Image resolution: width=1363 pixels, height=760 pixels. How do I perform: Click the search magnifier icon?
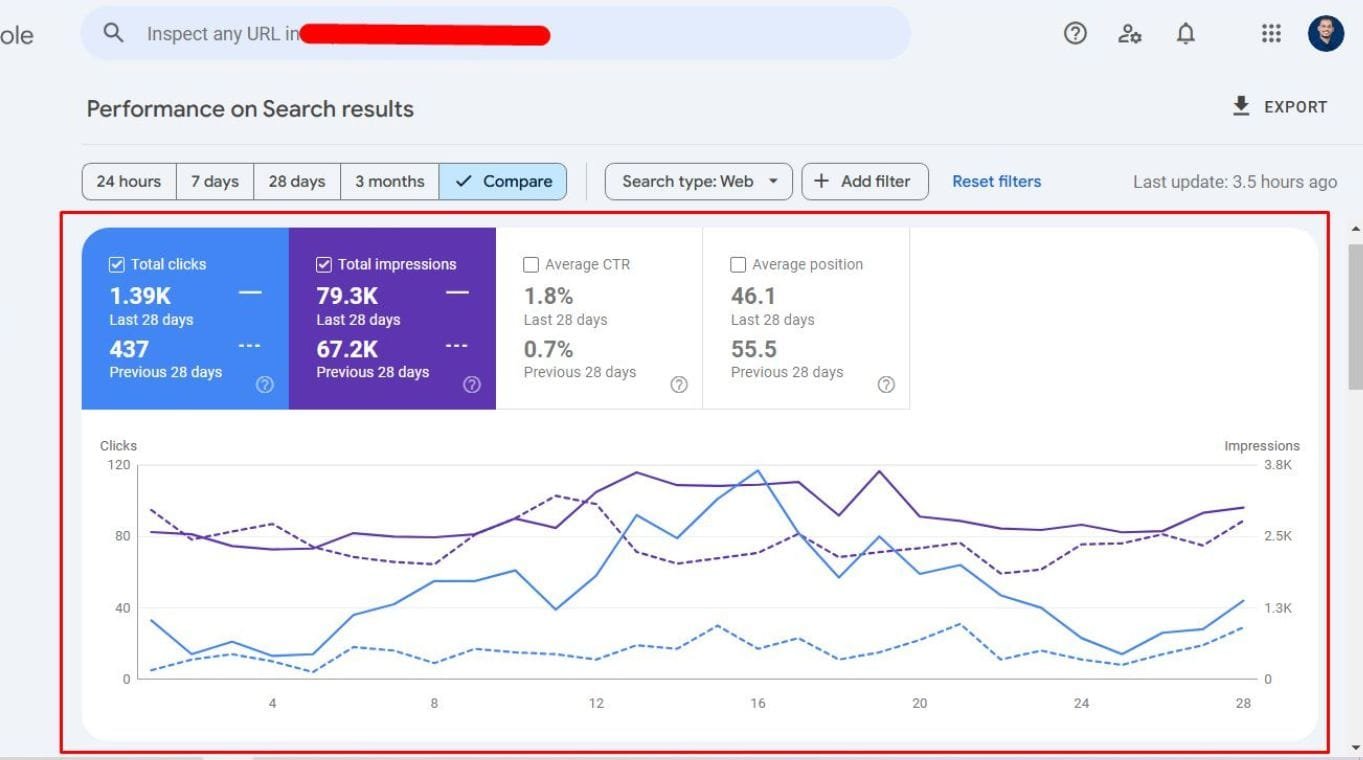point(113,32)
